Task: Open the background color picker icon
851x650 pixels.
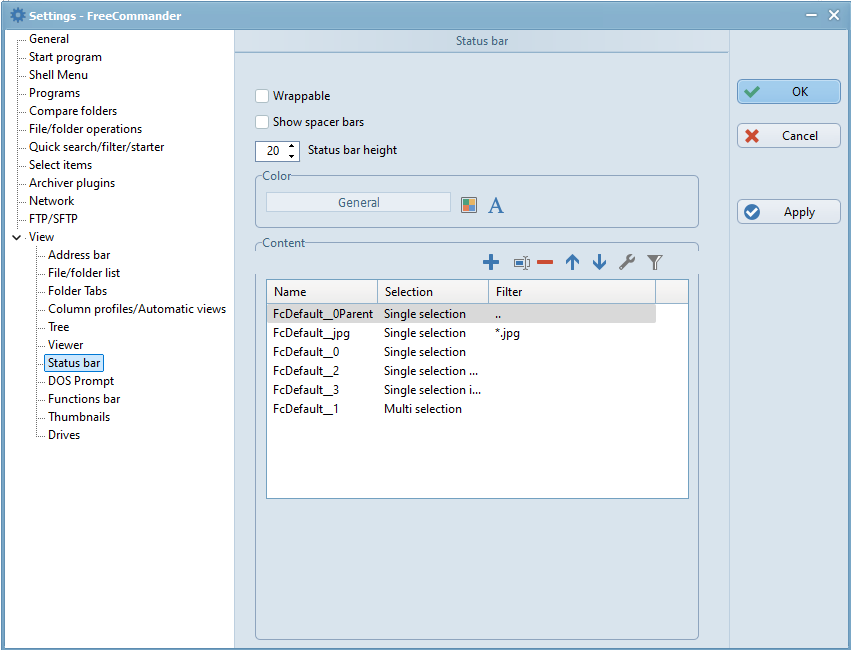Action: pos(469,205)
